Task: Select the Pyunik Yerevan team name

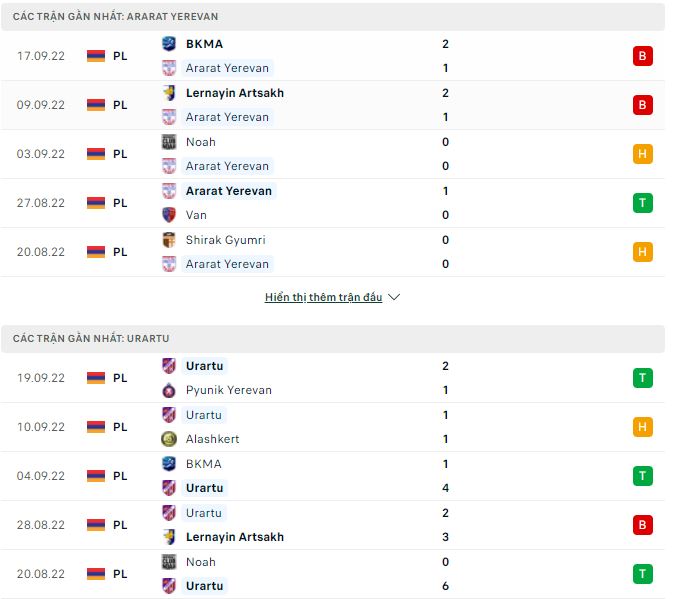Action: click(228, 390)
